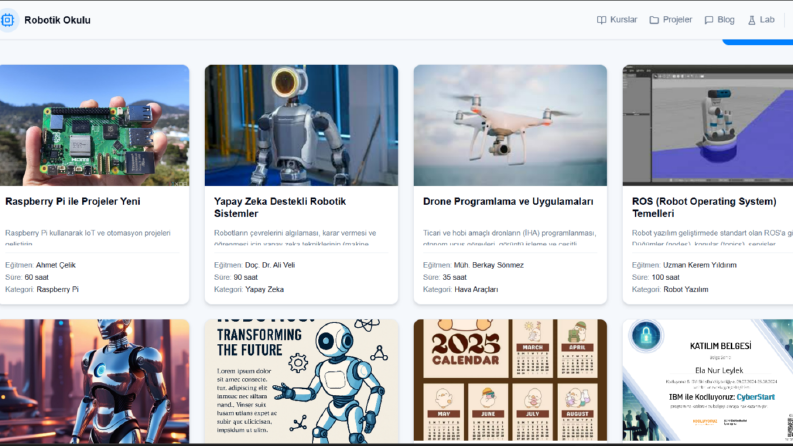Viewport: 793px width, 446px height.
Task: Click the Robotik Okulu chip logo icon
Action: tap(7, 20)
